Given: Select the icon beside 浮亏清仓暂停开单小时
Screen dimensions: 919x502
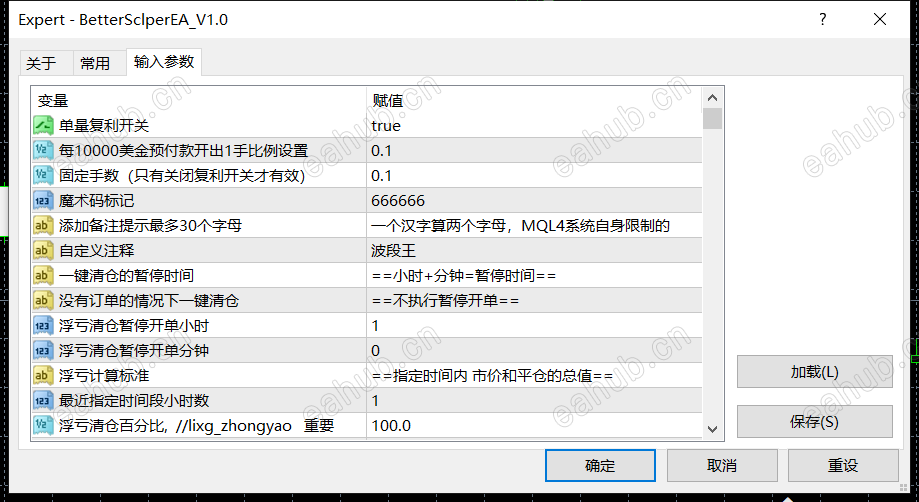Looking at the screenshot, I should click(43, 326).
